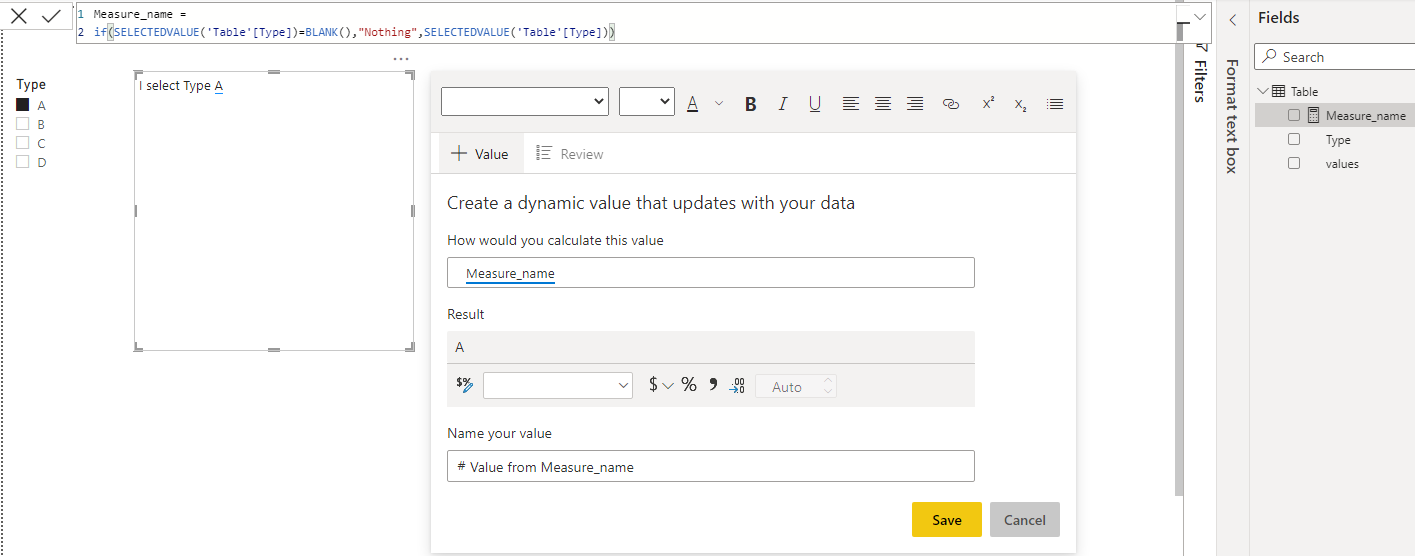Align text right

pyautogui.click(x=915, y=103)
